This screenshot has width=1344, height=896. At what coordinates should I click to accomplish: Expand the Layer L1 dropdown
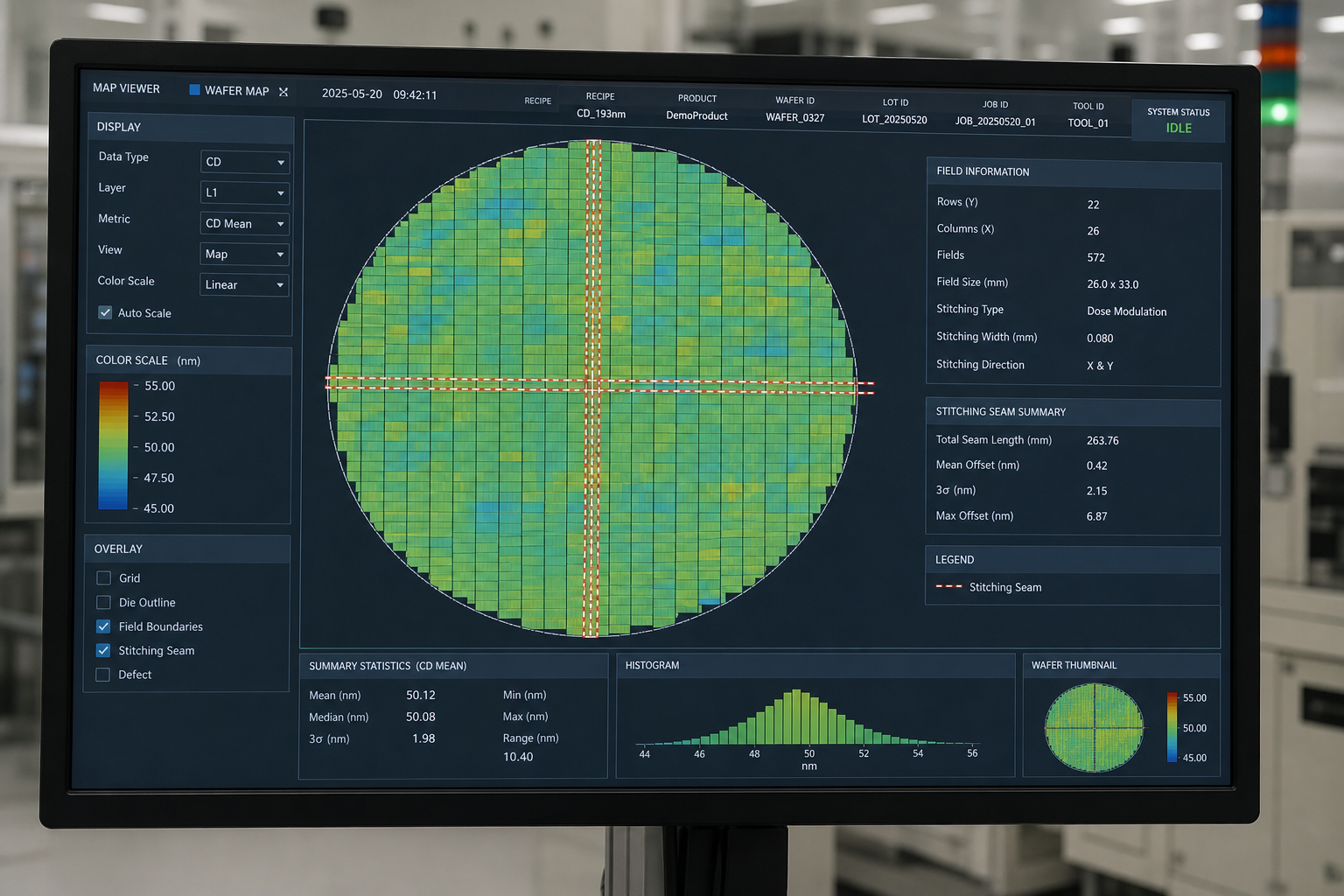pos(245,192)
